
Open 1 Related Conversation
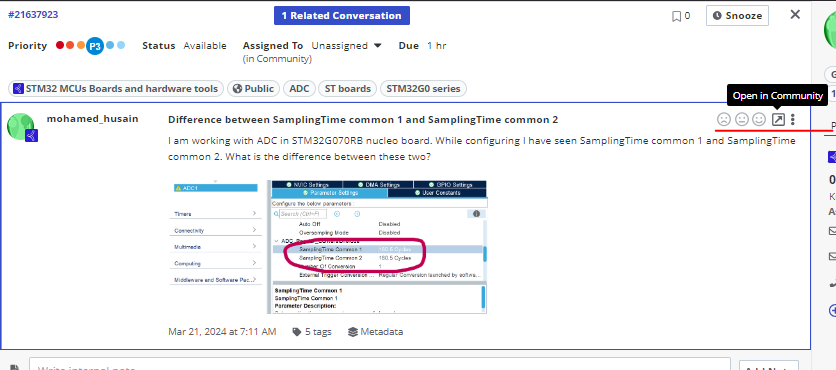[x=342, y=15]
